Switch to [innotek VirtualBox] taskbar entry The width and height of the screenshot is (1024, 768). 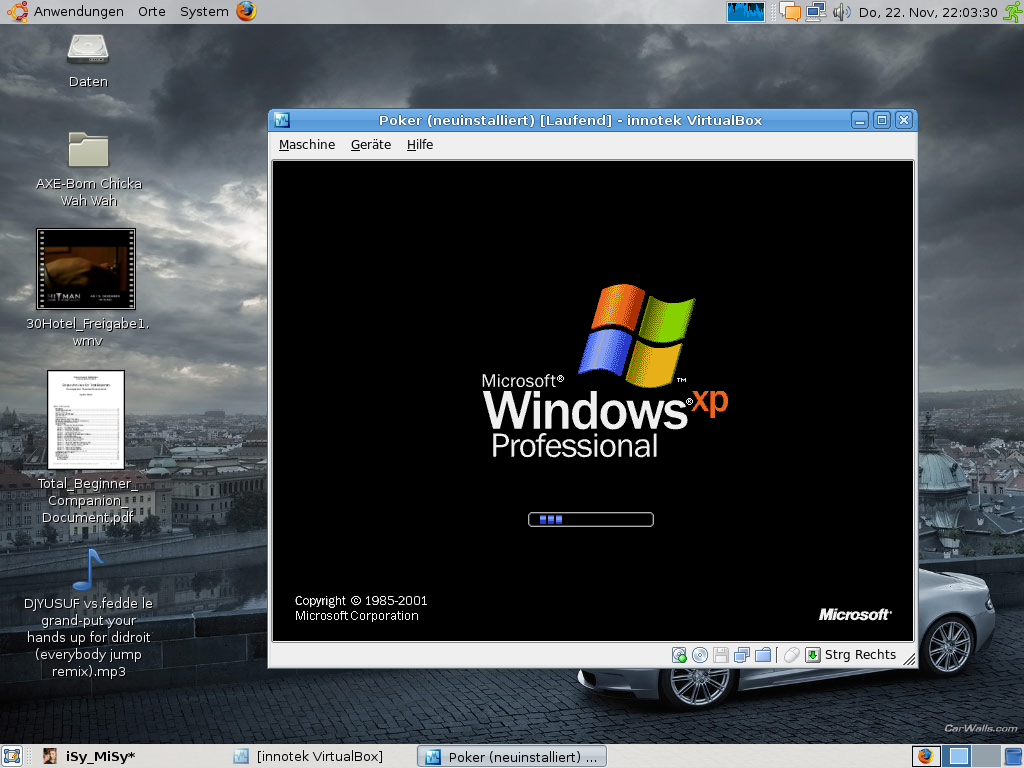pyautogui.click(x=308, y=756)
